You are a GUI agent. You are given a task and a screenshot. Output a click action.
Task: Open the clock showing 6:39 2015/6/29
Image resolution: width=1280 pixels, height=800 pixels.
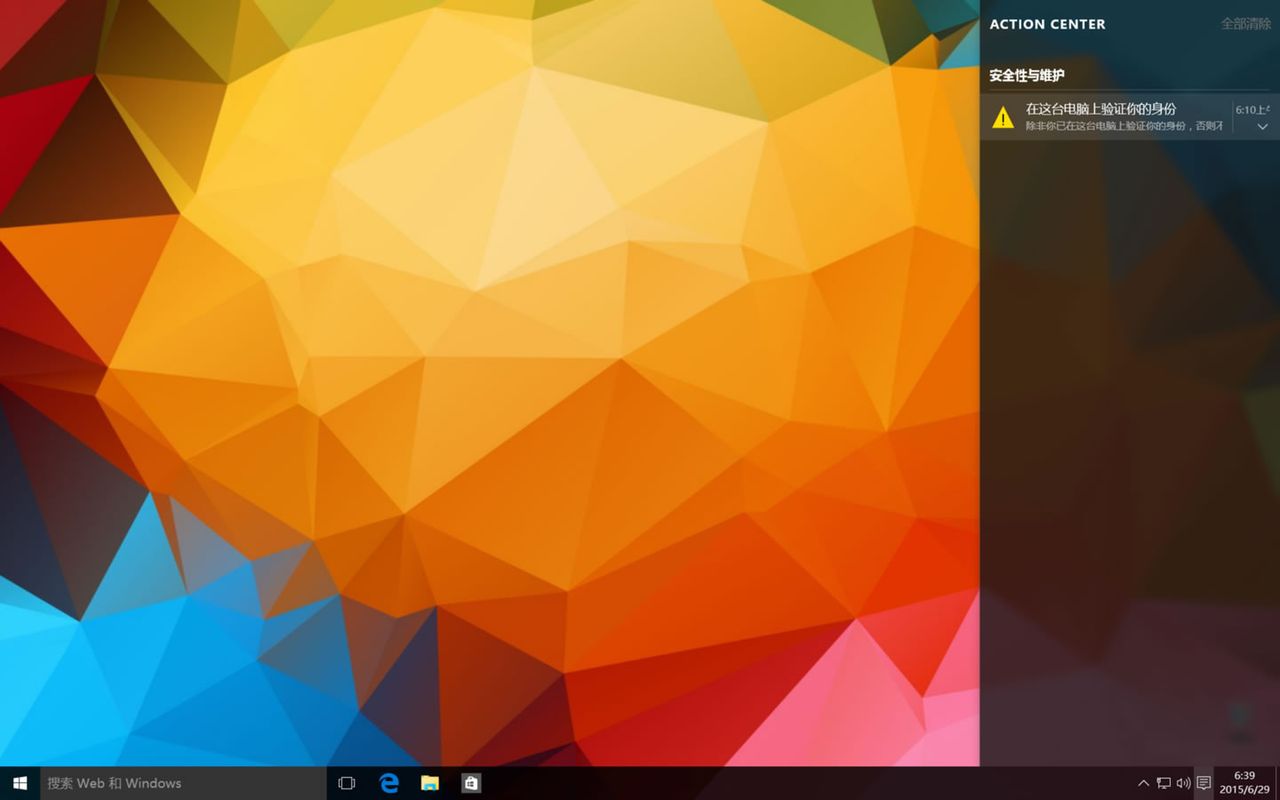(x=1245, y=783)
